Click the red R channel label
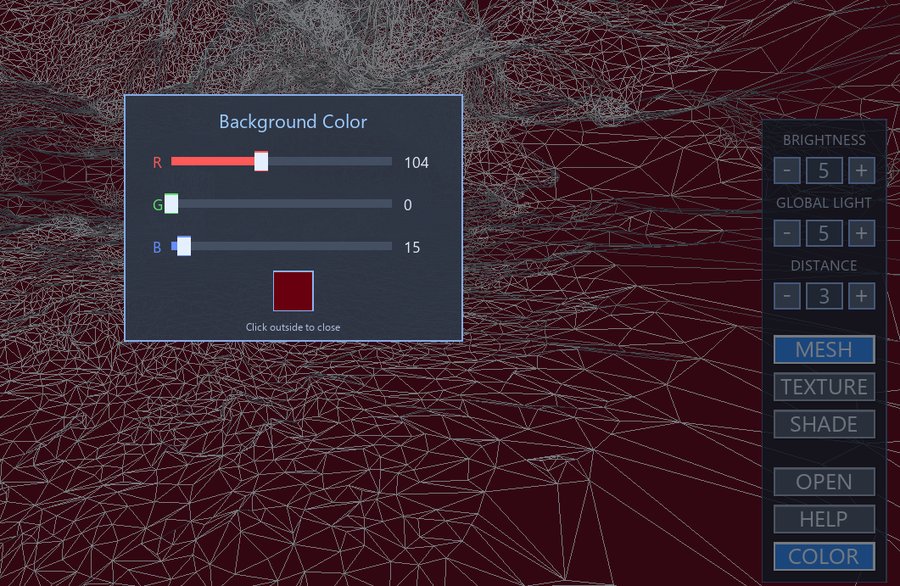Image resolution: width=900 pixels, height=586 pixels. pyautogui.click(x=157, y=163)
